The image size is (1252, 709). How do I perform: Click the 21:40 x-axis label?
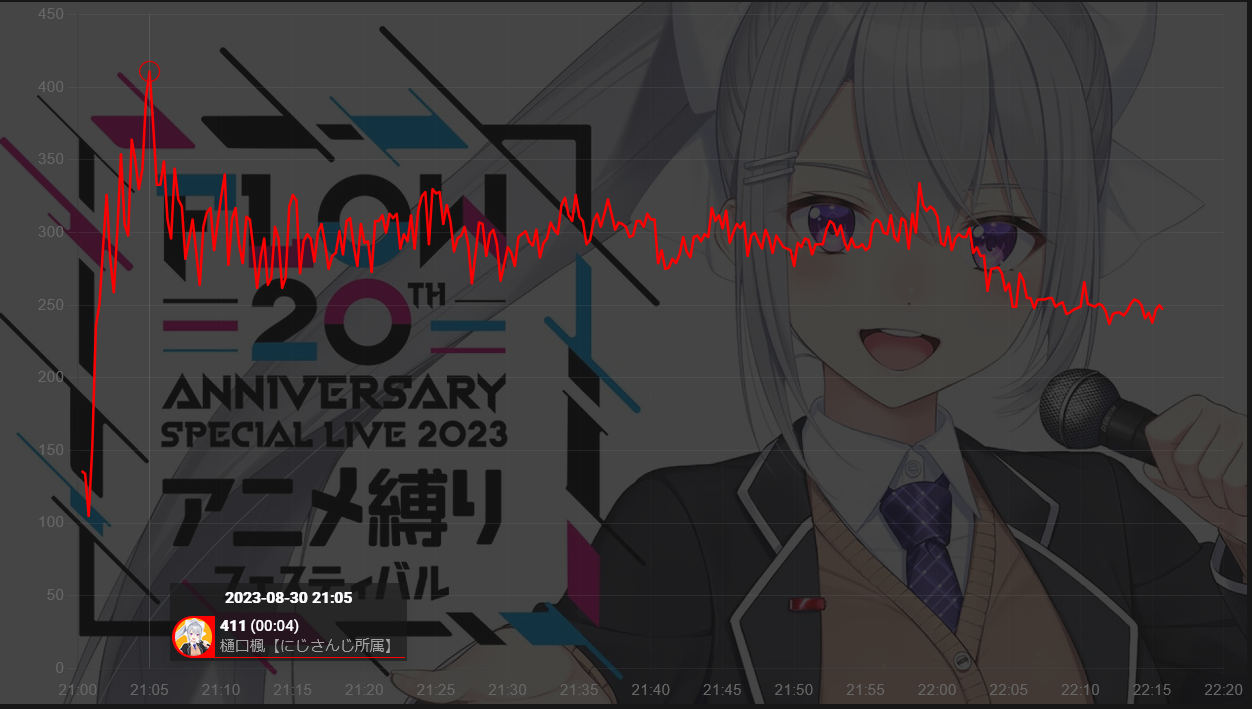651,690
